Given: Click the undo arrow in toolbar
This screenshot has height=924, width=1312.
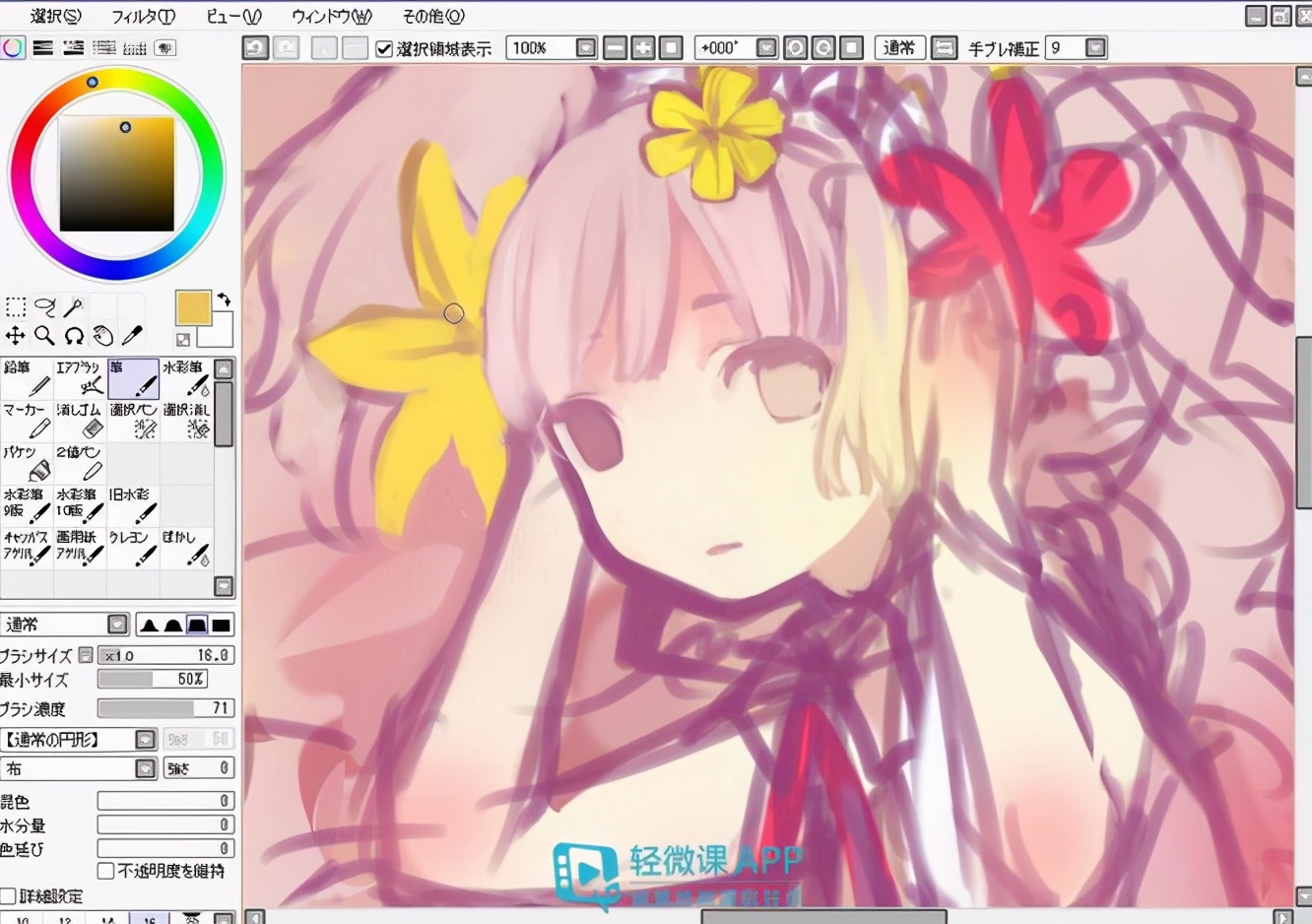Looking at the screenshot, I should [x=256, y=47].
